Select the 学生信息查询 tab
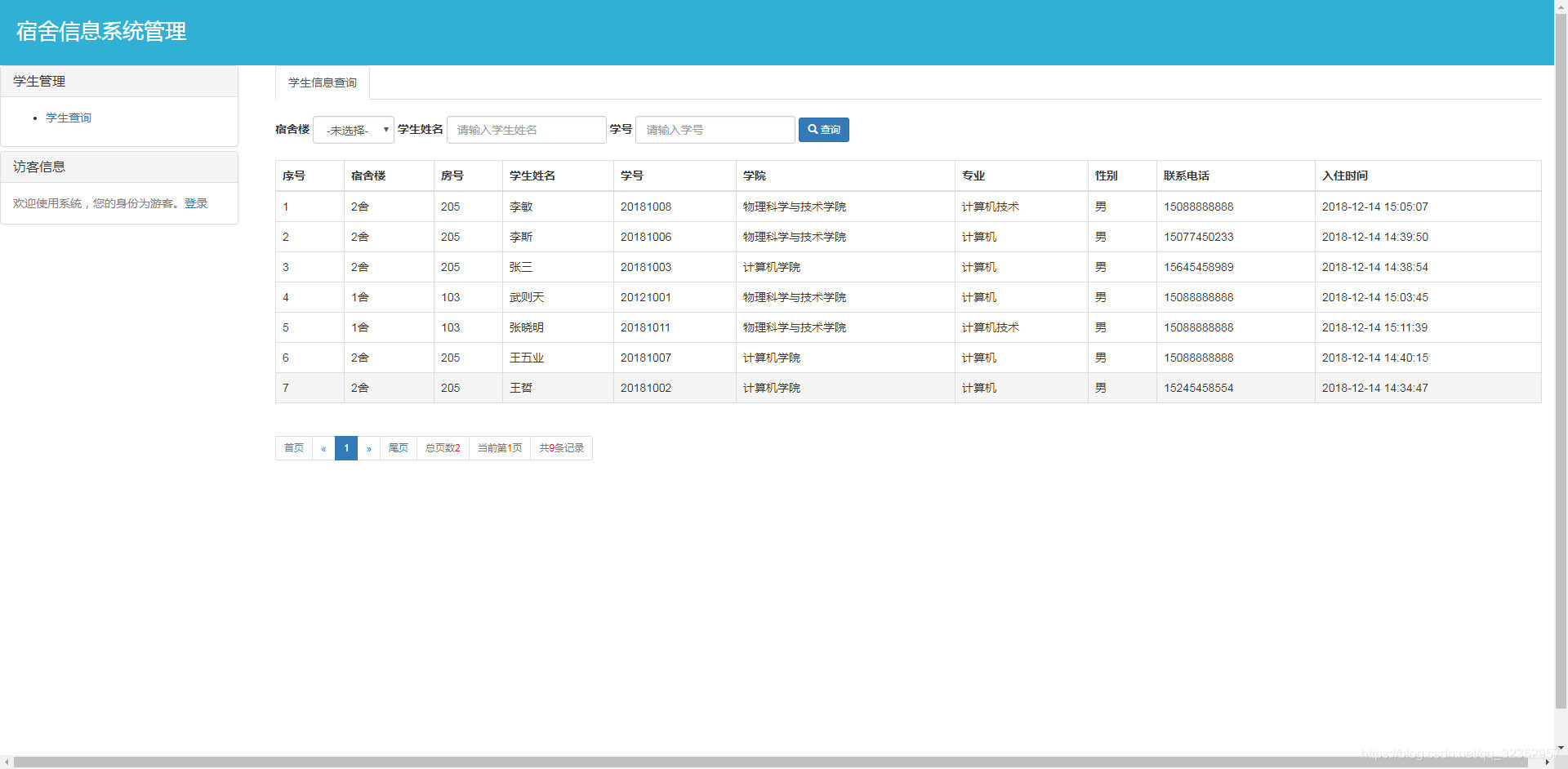The width and height of the screenshot is (1568, 769). click(323, 82)
